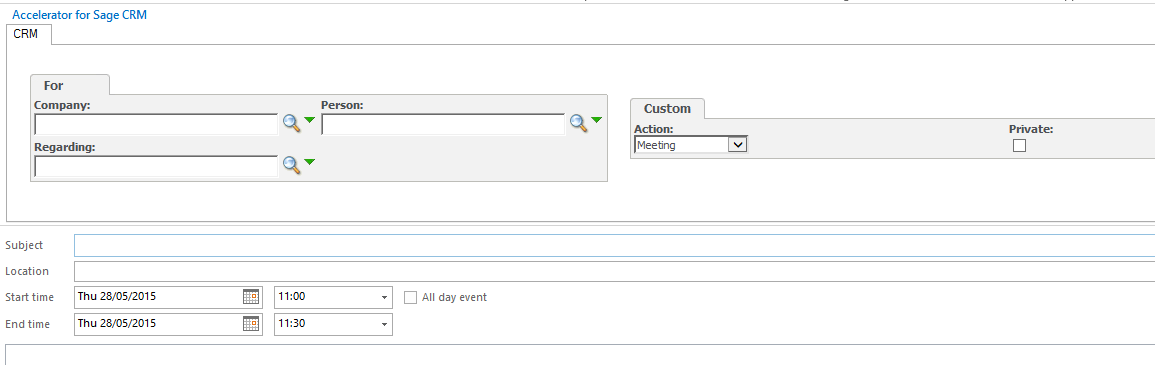The height and width of the screenshot is (365, 1155).
Task: Open the Person search magnifier icon
Action: tap(579, 124)
